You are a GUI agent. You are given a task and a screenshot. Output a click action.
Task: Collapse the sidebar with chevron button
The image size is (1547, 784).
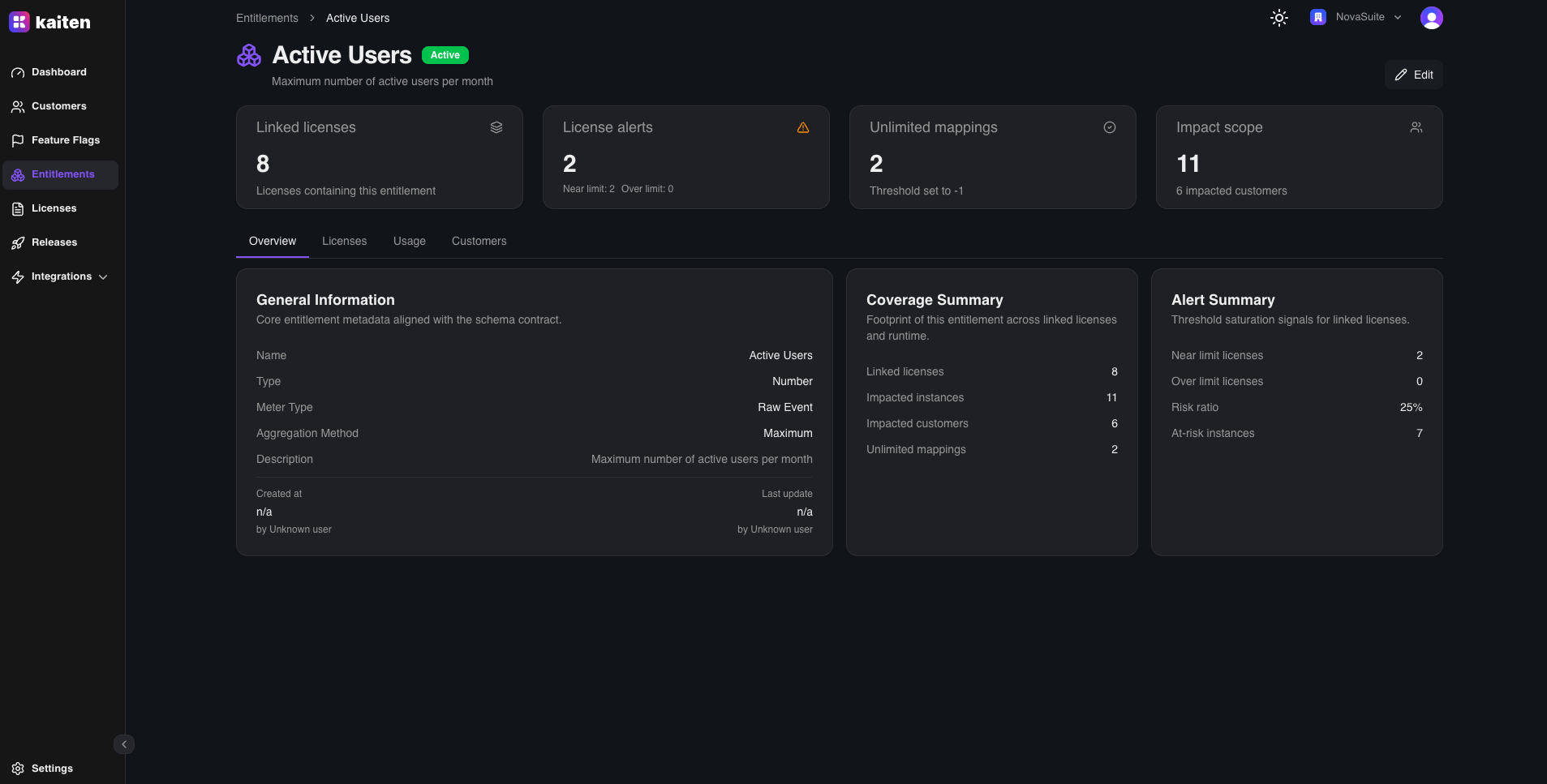[x=124, y=744]
